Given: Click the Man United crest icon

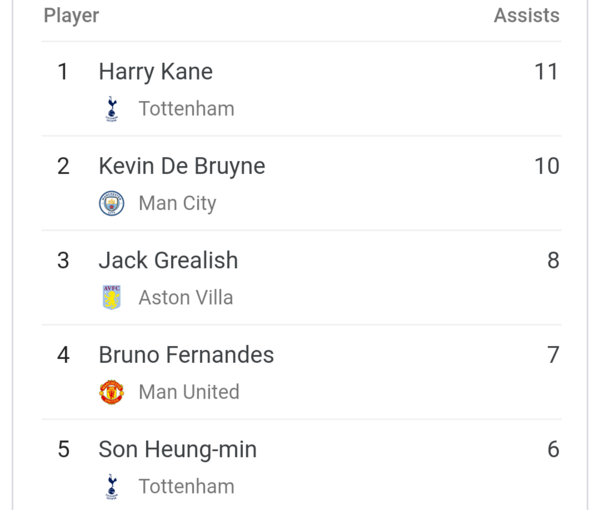Looking at the screenshot, I should point(111,392).
